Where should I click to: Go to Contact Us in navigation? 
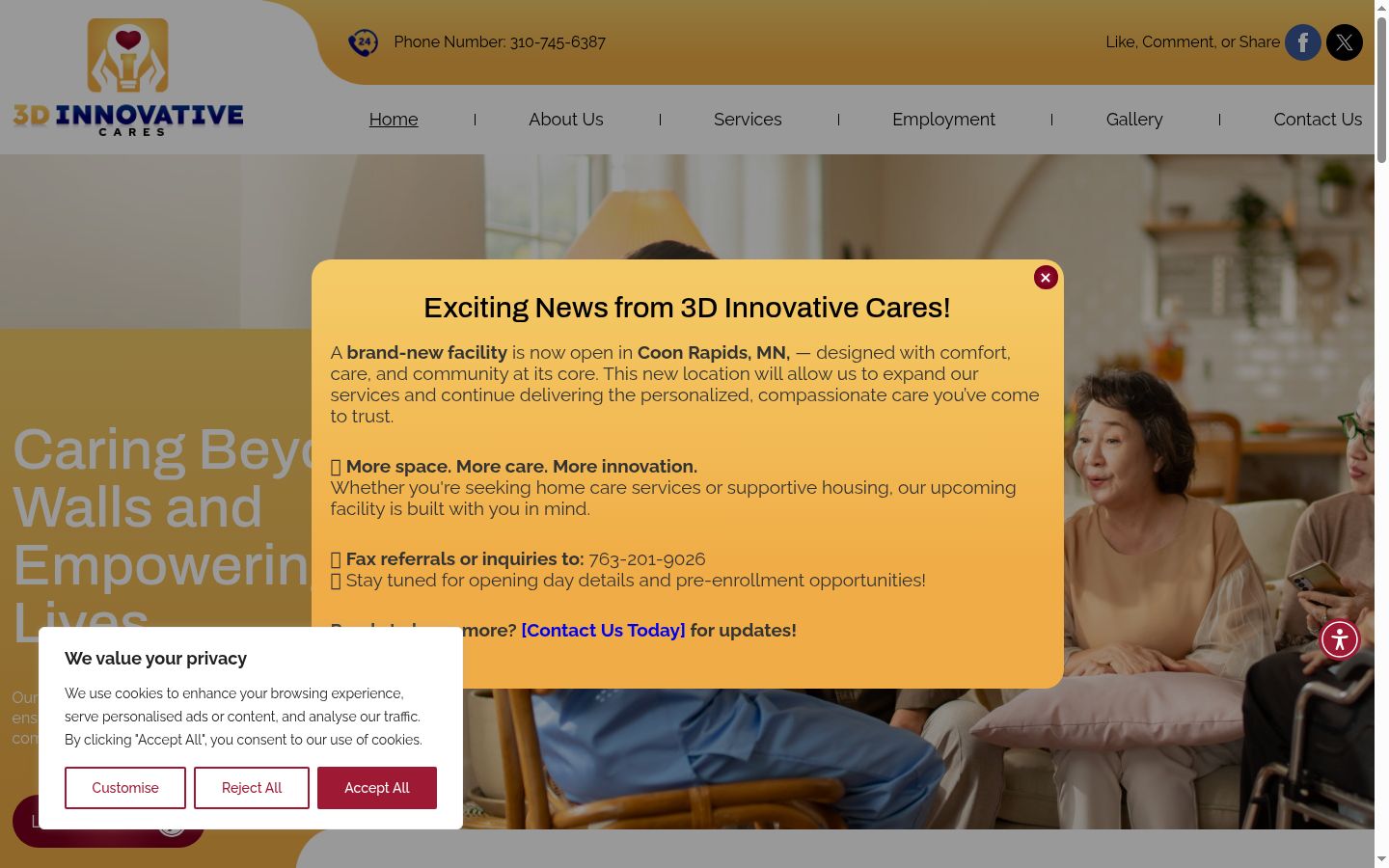(1318, 120)
